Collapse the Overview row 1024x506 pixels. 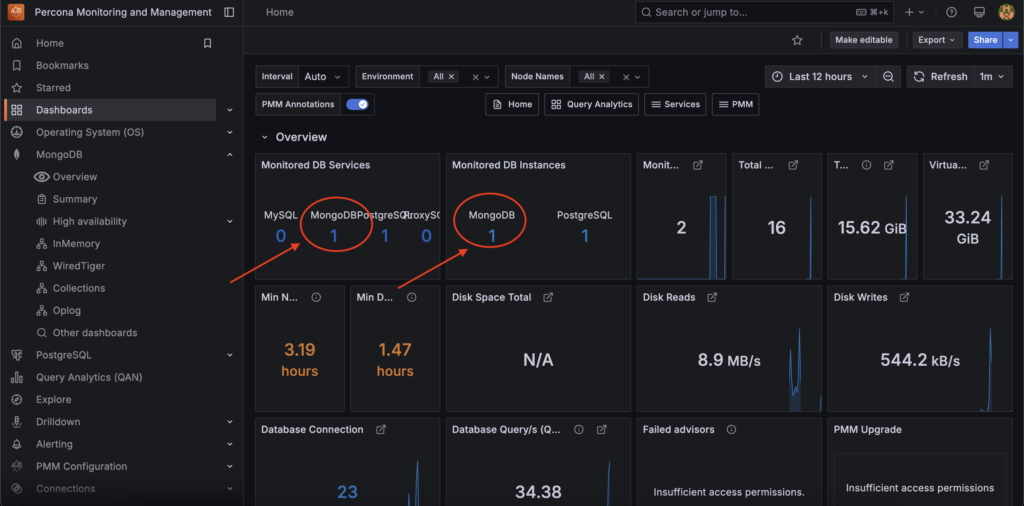[x=264, y=137]
